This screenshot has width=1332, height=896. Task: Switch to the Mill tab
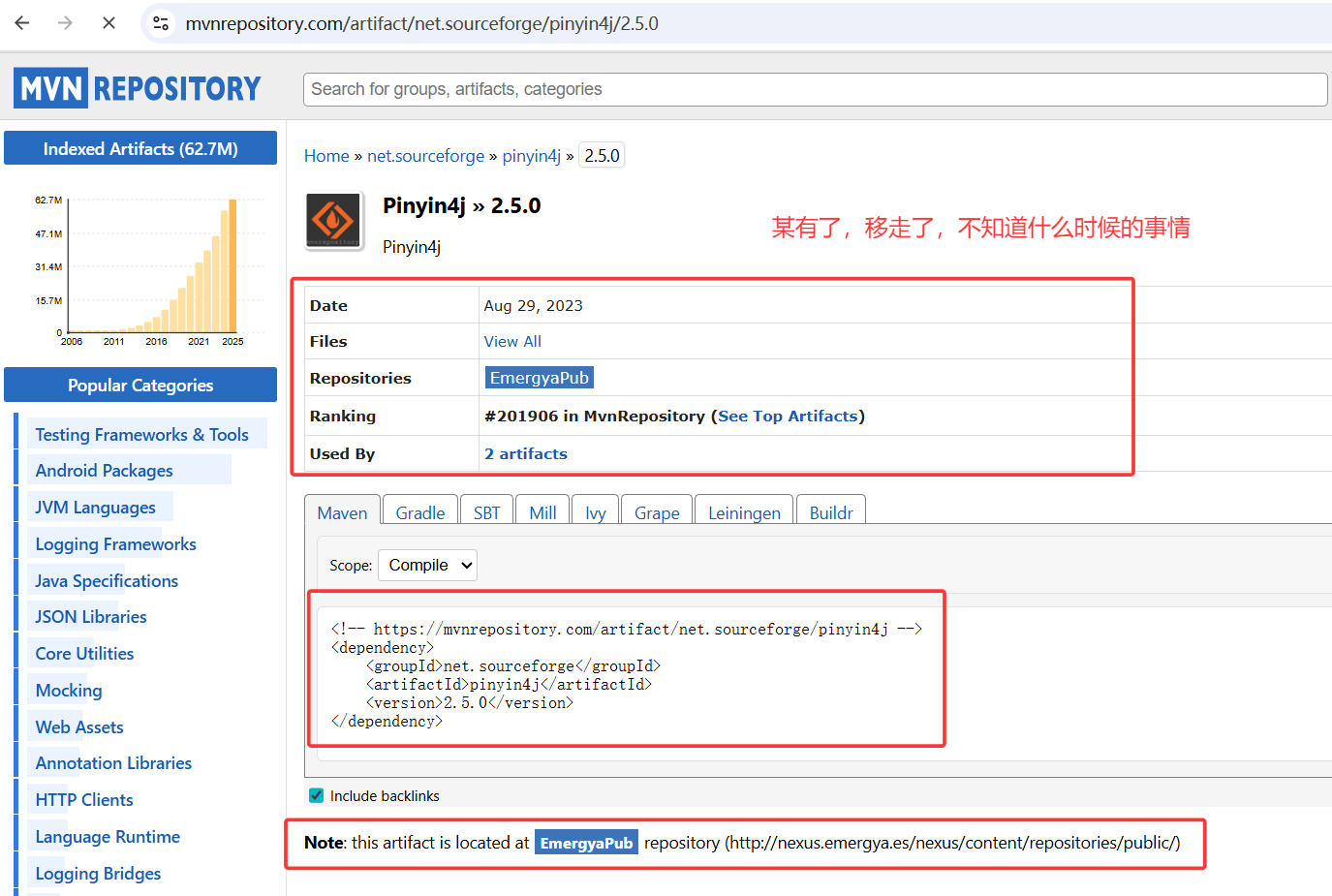pyautogui.click(x=542, y=512)
